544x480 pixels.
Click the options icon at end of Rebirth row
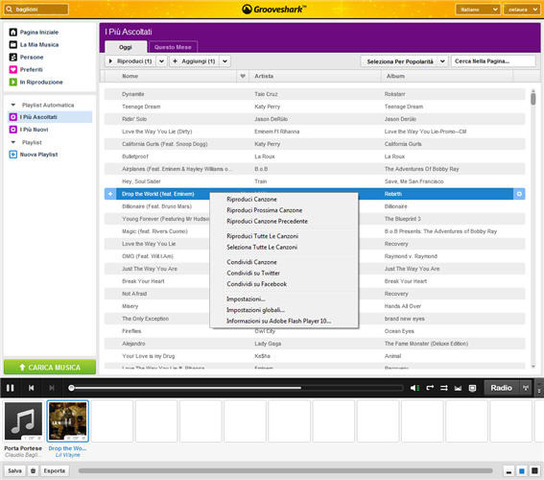click(x=519, y=194)
